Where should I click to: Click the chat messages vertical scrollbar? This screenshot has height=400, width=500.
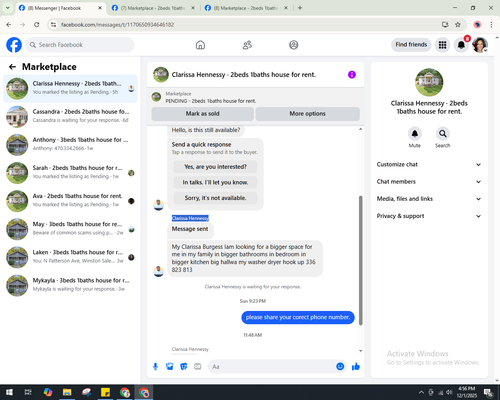[360, 260]
